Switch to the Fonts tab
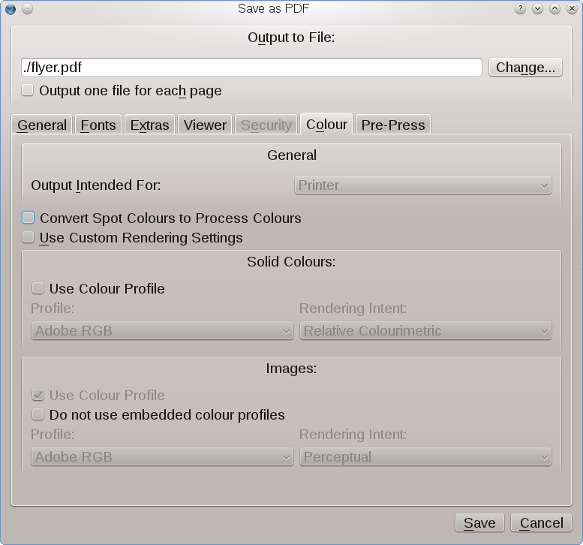The width and height of the screenshot is (583, 545). click(x=98, y=125)
